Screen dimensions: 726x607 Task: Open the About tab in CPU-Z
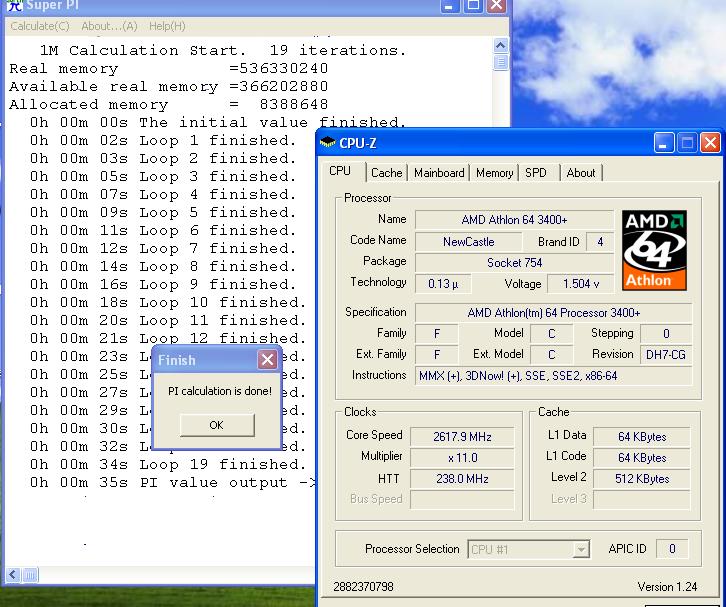(581, 173)
